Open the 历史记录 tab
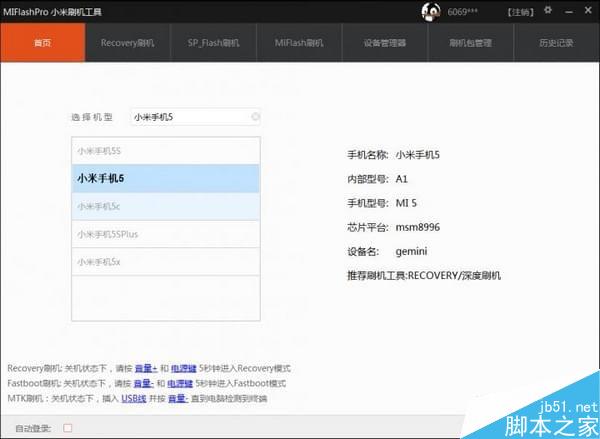 tap(556, 42)
